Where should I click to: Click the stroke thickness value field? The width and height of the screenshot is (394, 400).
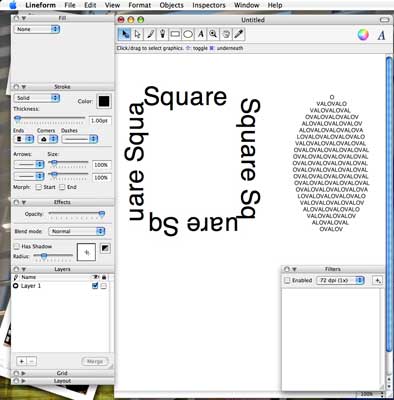(100, 121)
